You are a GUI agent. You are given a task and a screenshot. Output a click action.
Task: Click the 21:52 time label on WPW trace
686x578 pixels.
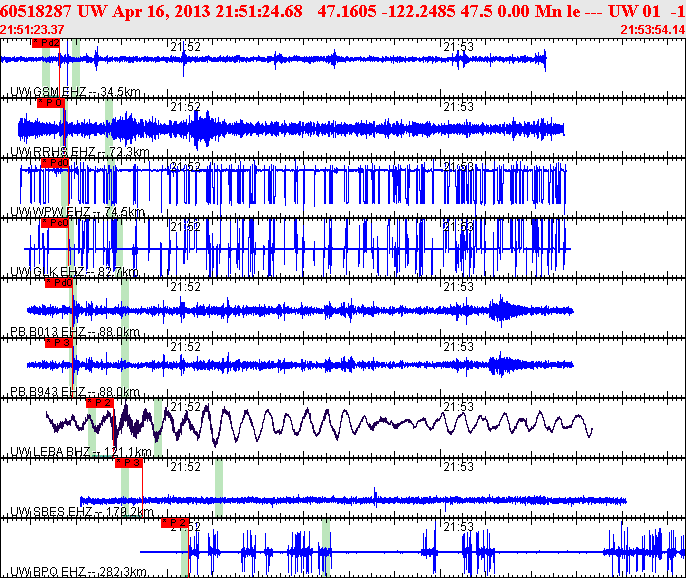186,167
